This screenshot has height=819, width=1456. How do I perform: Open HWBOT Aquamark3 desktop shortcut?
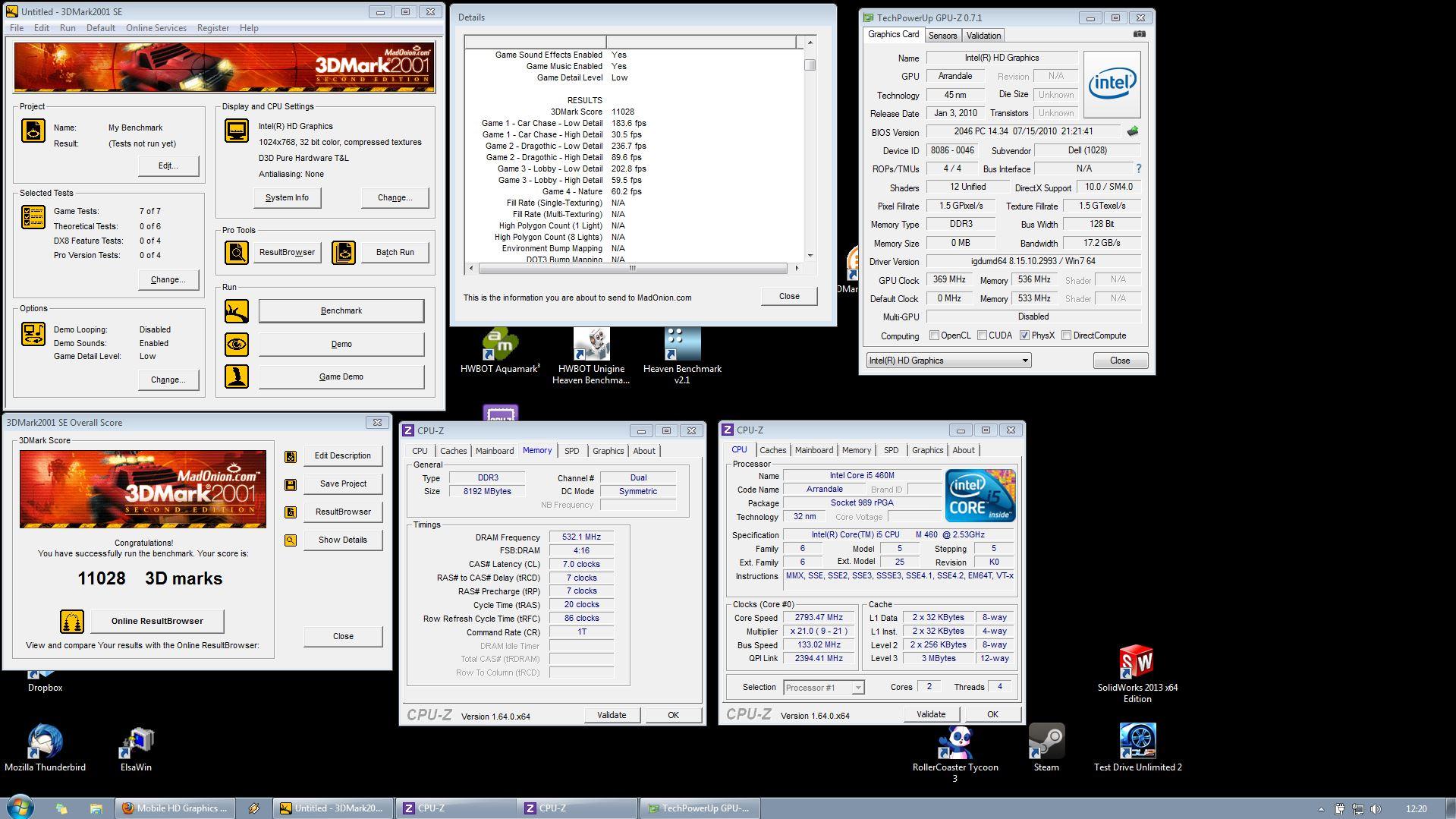(x=500, y=351)
